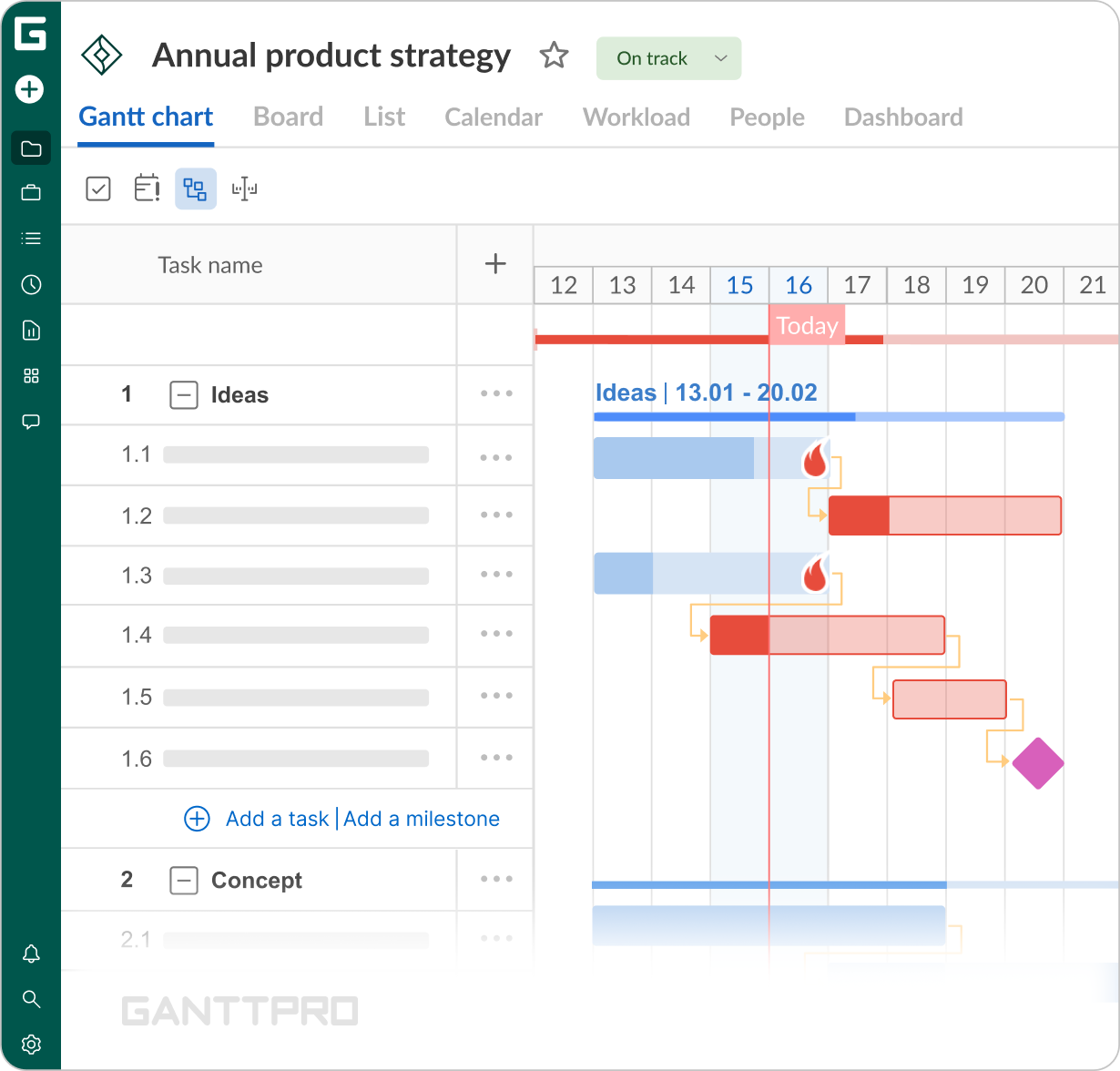
Task: Open the portfolio briefcase icon in sidebar
Action: pyautogui.click(x=31, y=192)
